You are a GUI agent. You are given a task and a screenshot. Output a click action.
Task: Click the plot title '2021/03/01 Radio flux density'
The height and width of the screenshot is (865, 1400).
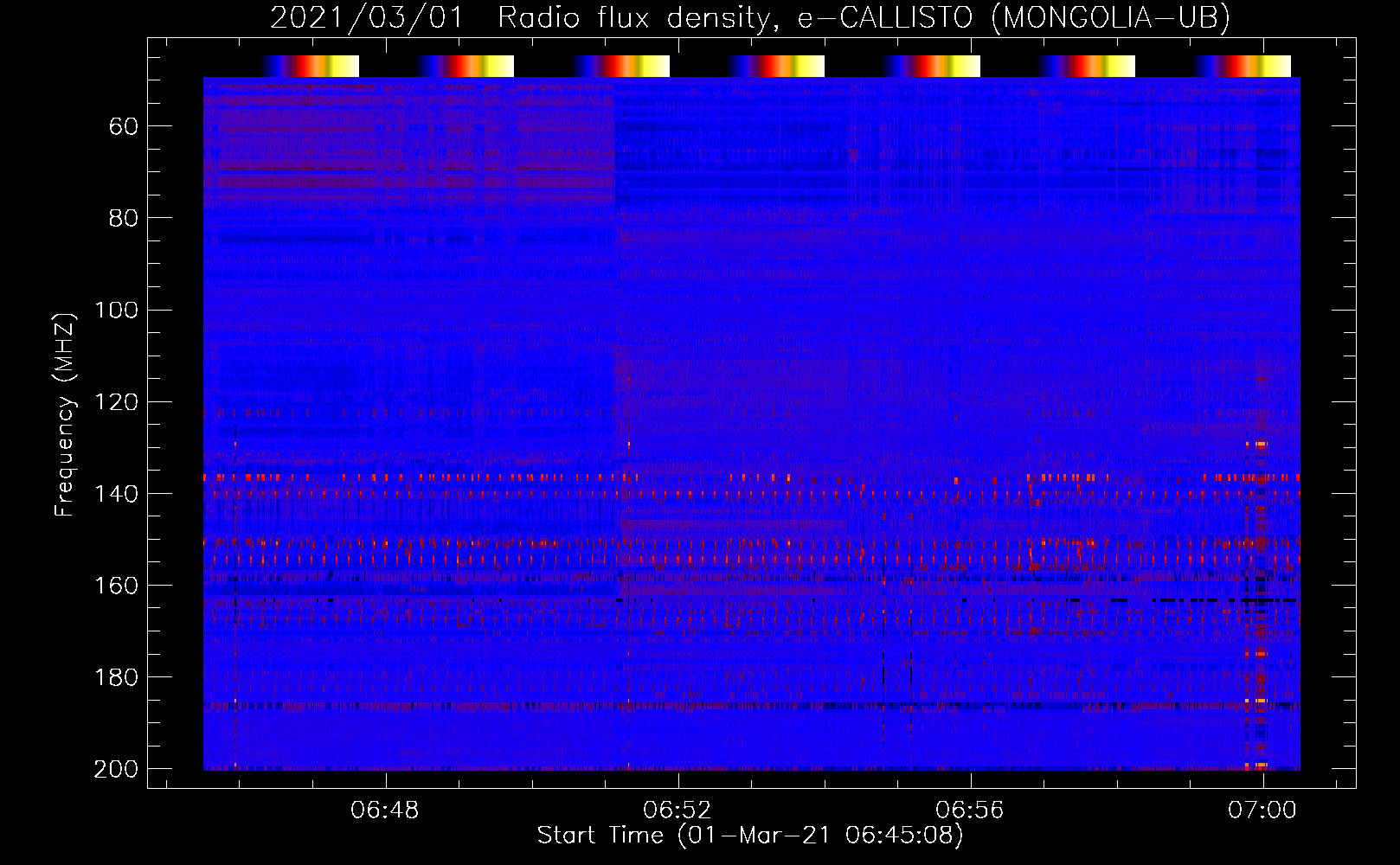point(749,17)
